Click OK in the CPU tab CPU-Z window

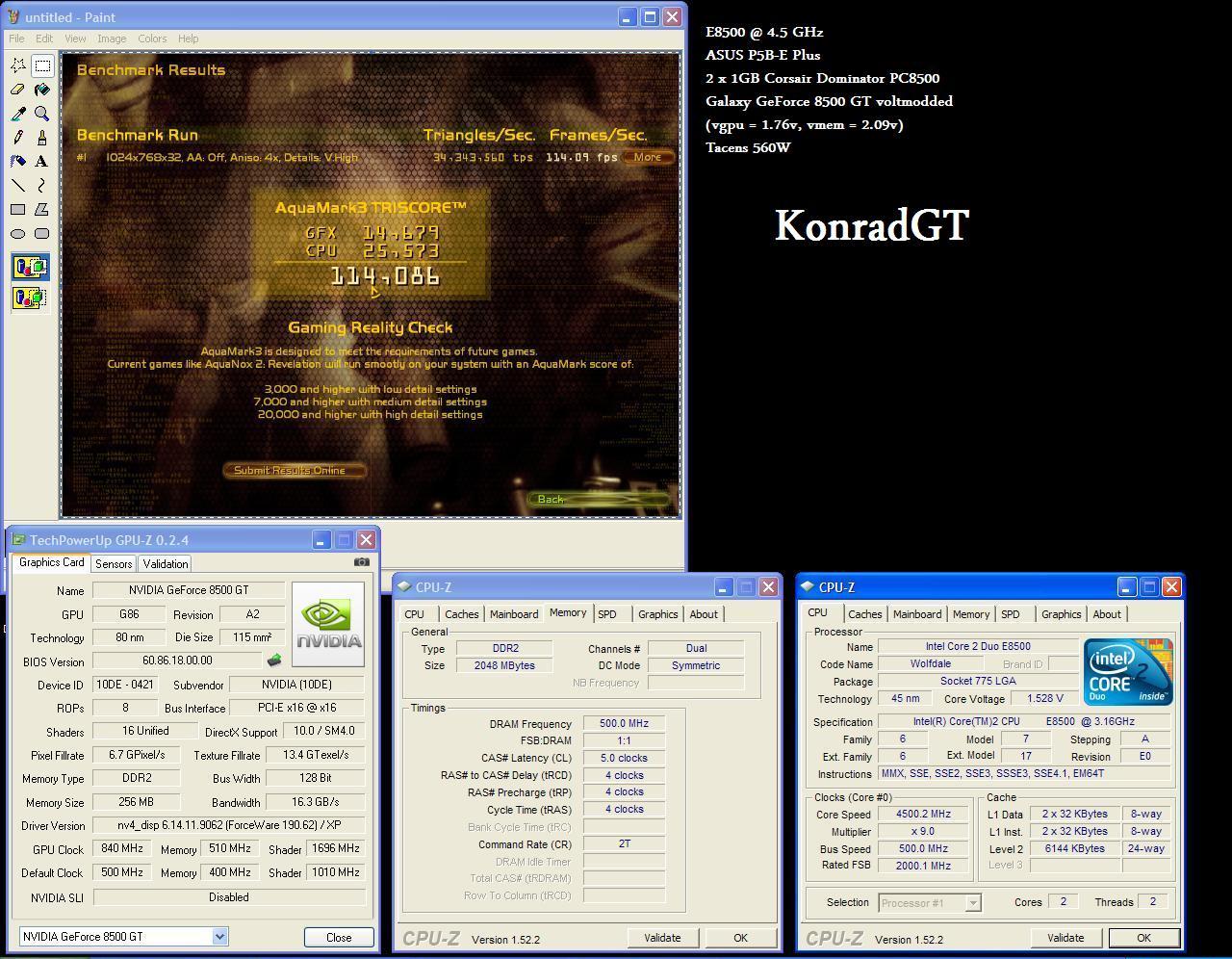tap(1143, 938)
